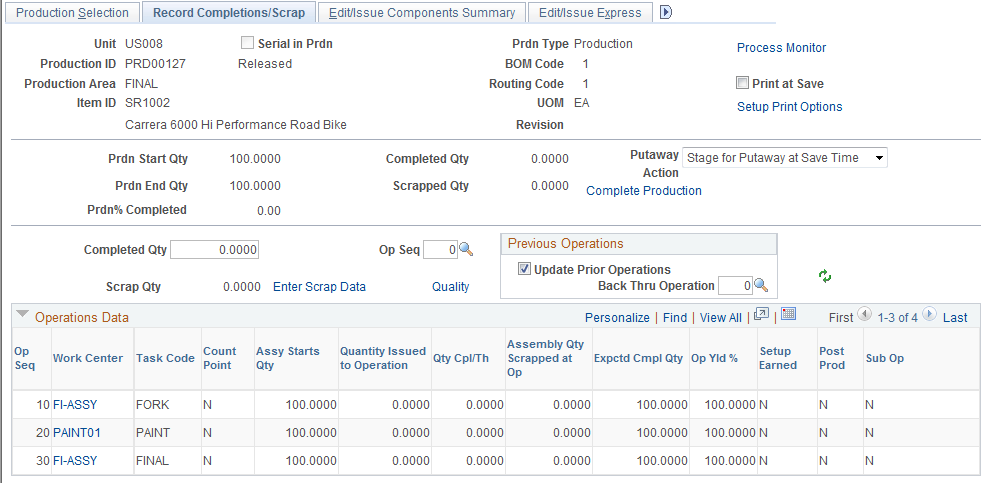Image resolution: width=988 pixels, height=483 pixels.
Task: Open Back Thru Operation lookup magnifier
Action: point(761,286)
